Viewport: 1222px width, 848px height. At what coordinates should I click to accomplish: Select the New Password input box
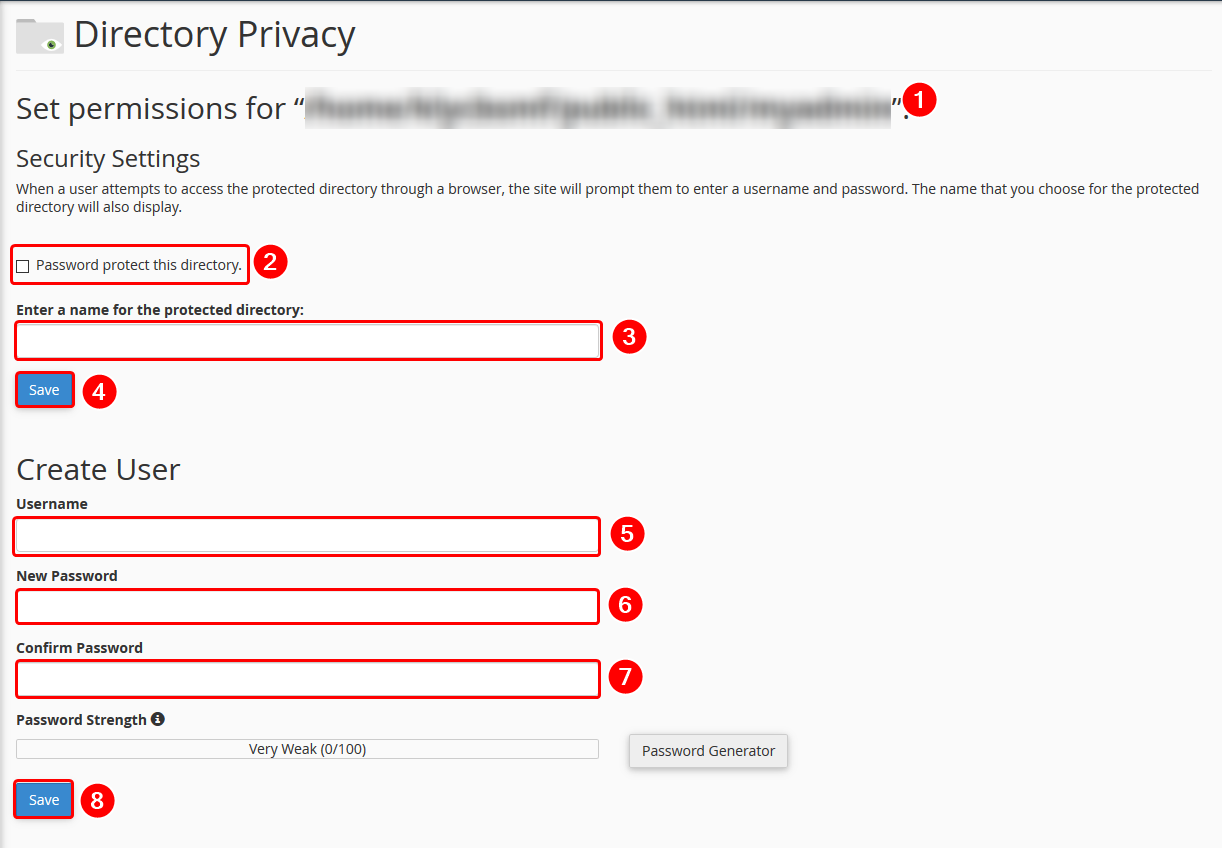click(x=308, y=607)
